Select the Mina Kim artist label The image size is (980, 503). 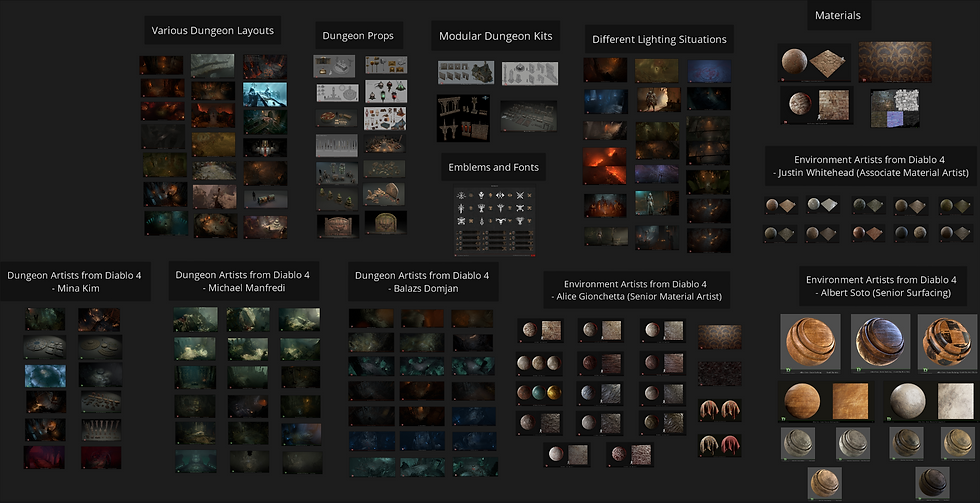point(74,282)
